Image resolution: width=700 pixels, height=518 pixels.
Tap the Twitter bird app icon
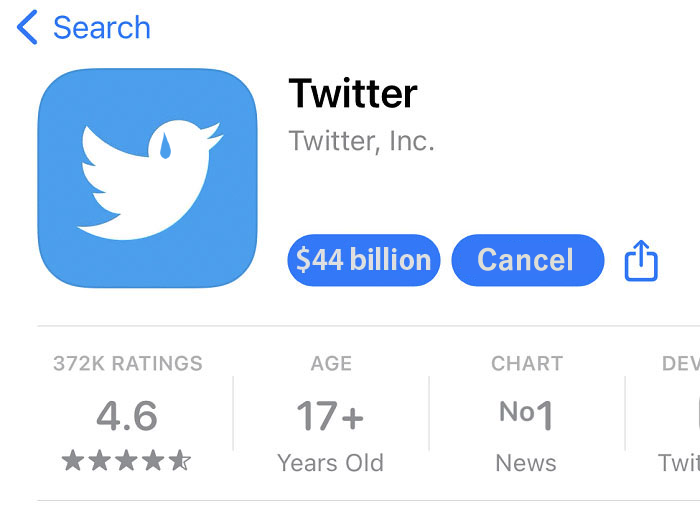pos(147,178)
